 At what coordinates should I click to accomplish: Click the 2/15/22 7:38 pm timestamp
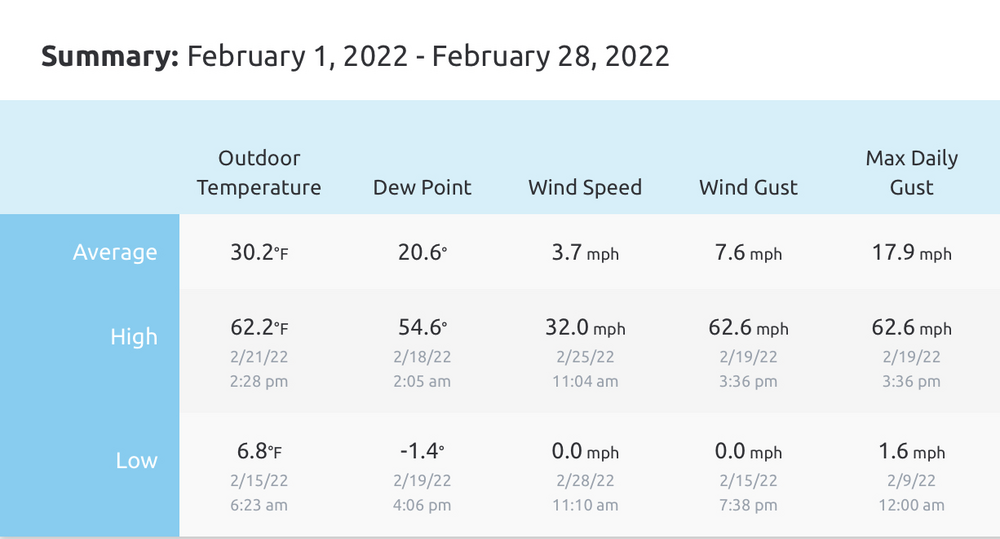(748, 492)
